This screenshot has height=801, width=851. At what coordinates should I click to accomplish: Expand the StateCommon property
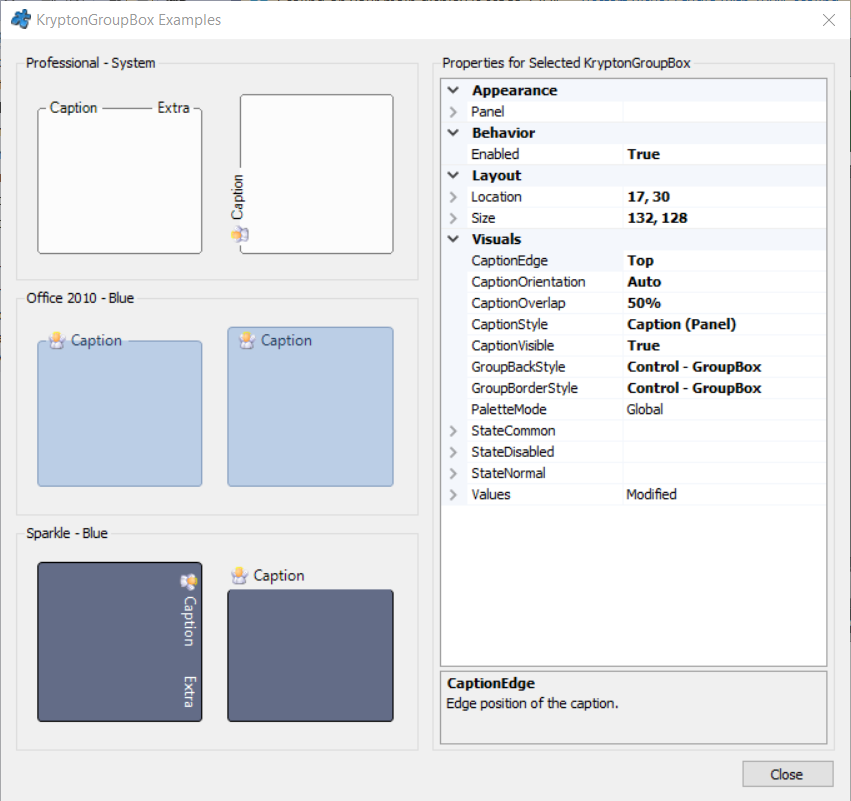click(x=453, y=430)
